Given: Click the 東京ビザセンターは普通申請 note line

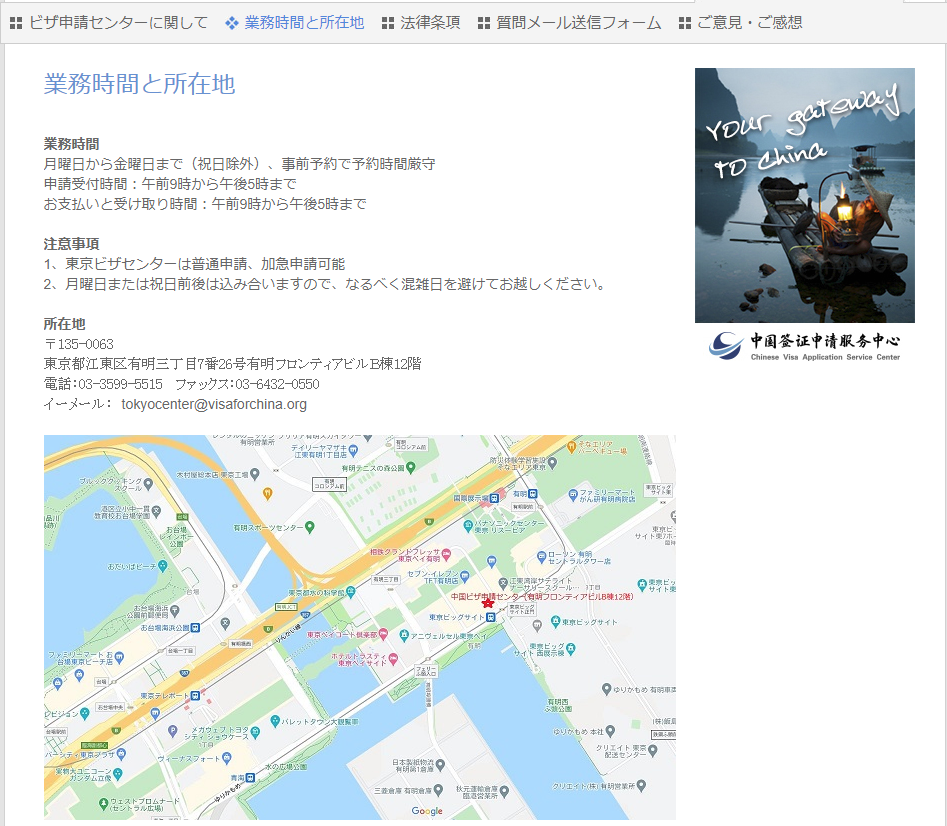Looking at the screenshot, I should 194,263.
